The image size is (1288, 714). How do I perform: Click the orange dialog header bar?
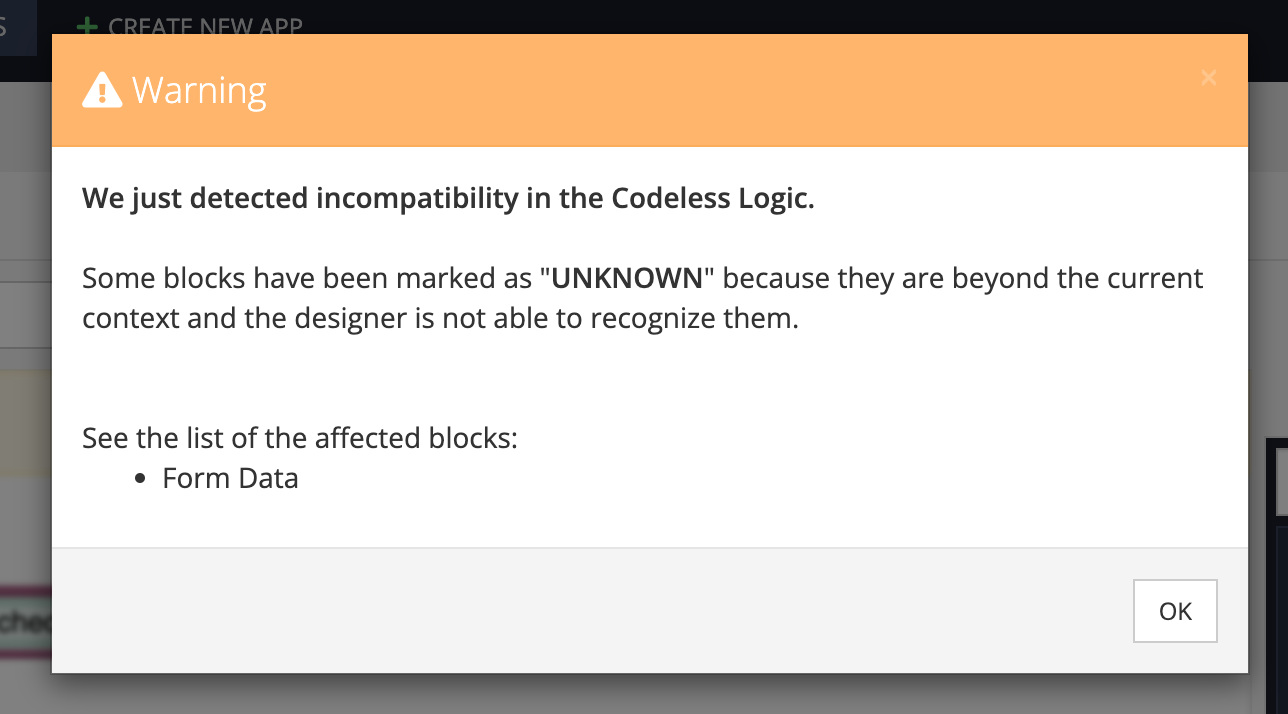click(650, 91)
